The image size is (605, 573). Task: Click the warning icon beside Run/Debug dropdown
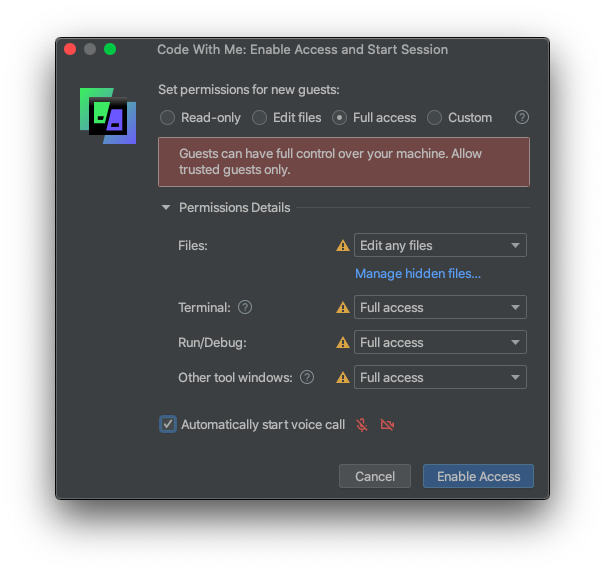click(x=343, y=343)
